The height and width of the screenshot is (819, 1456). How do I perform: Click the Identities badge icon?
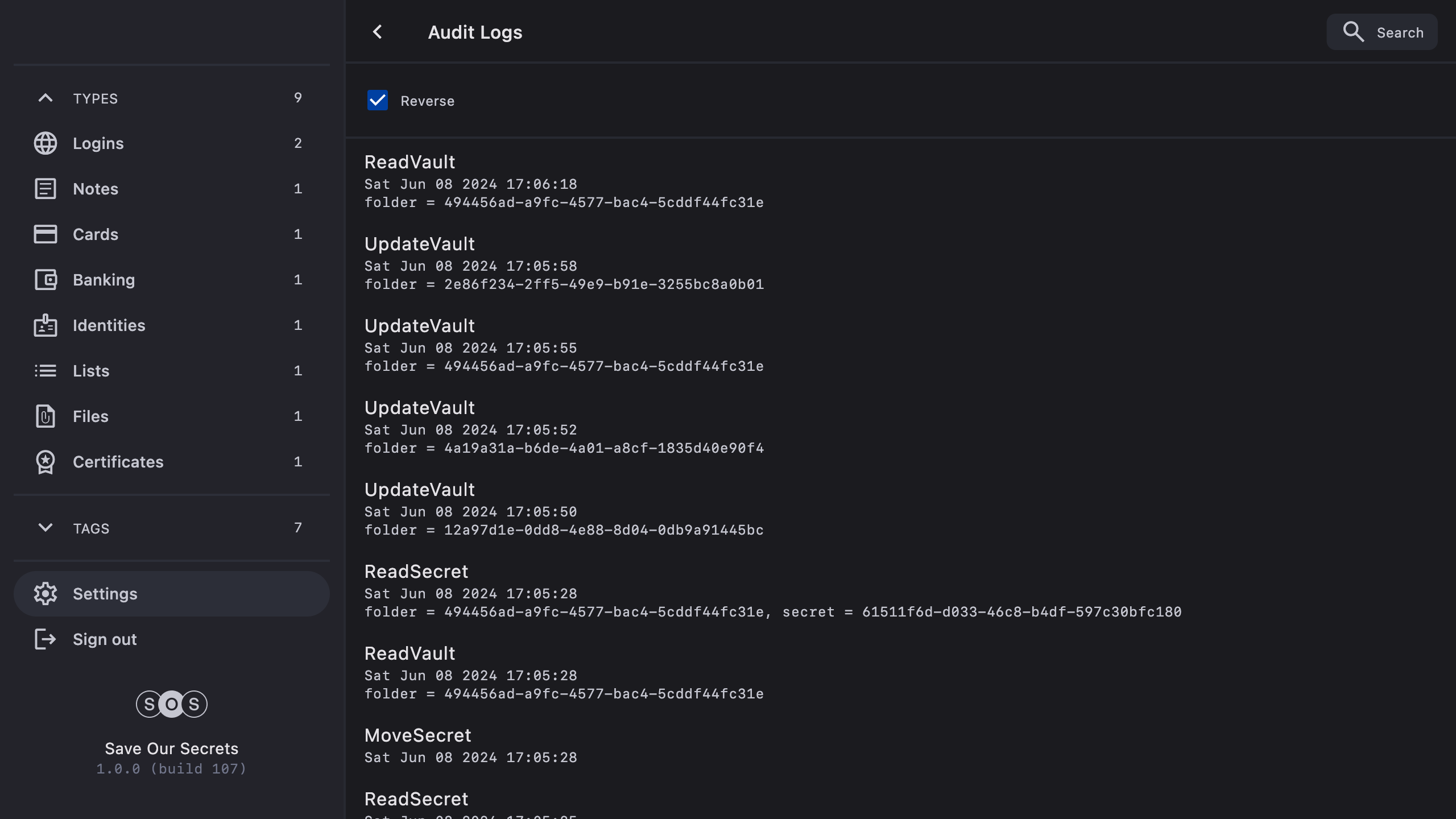(x=45, y=325)
